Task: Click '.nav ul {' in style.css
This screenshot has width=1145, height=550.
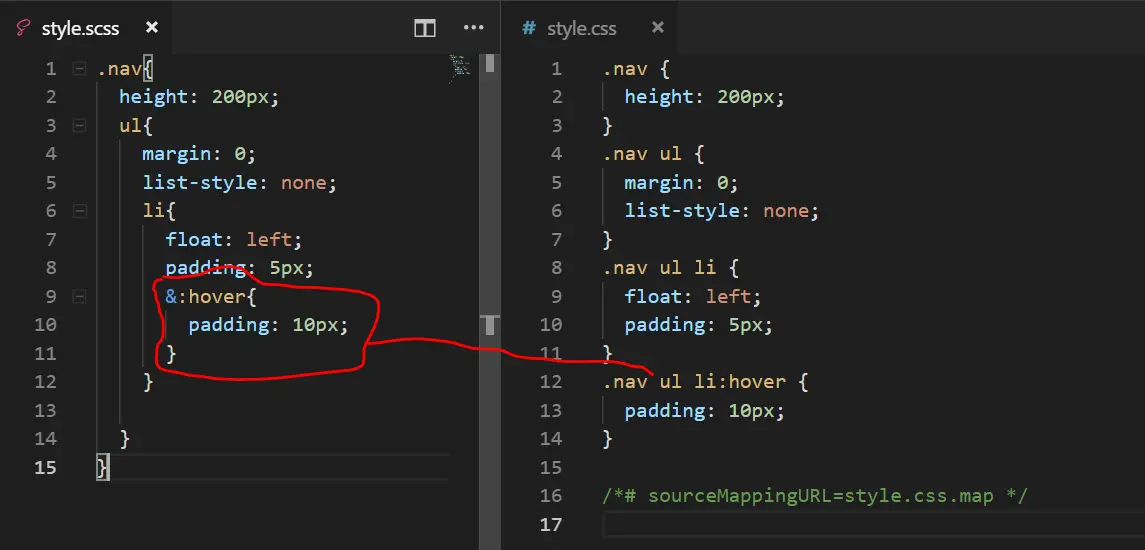Action: click(653, 155)
